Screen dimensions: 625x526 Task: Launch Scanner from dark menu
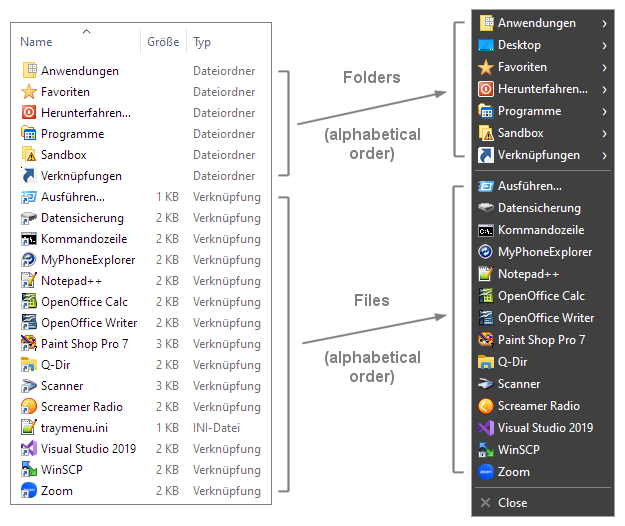[x=543, y=384]
